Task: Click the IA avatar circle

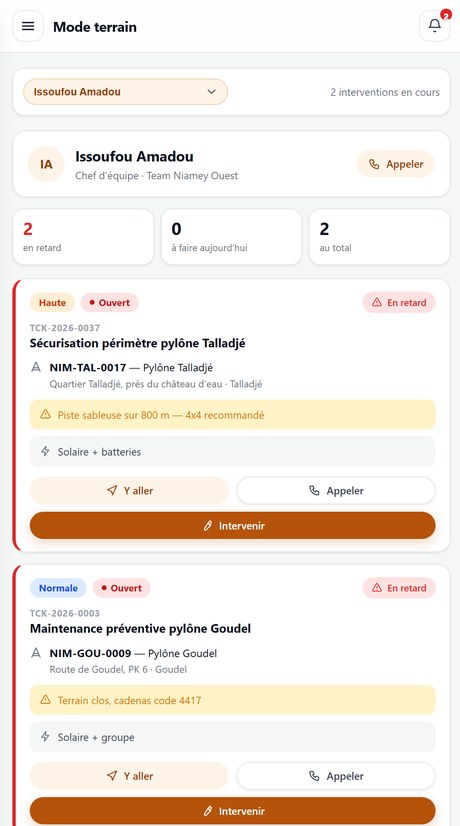Action: click(x=46, y=164)
